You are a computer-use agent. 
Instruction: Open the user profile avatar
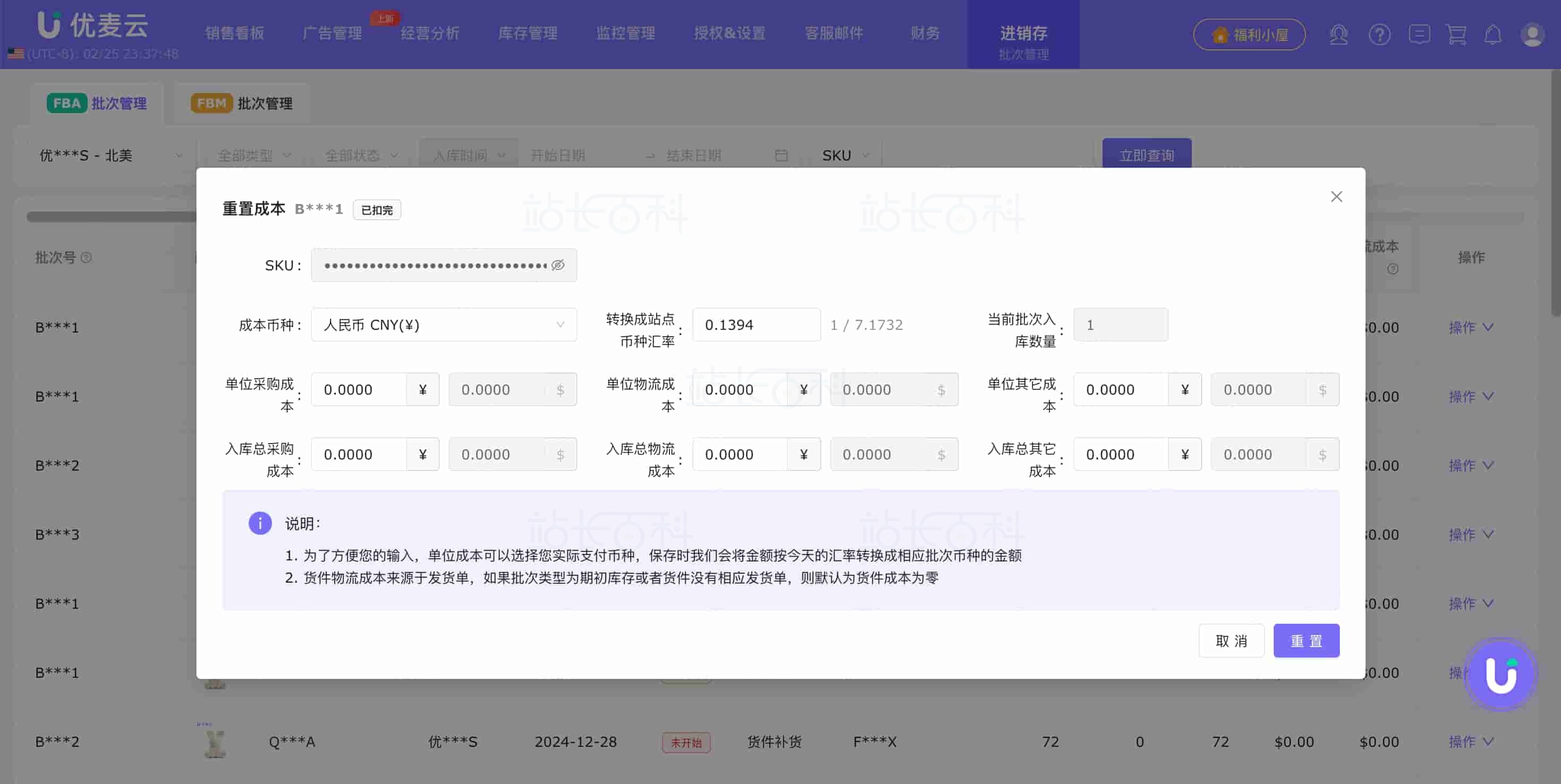(x=1532, y=34)
